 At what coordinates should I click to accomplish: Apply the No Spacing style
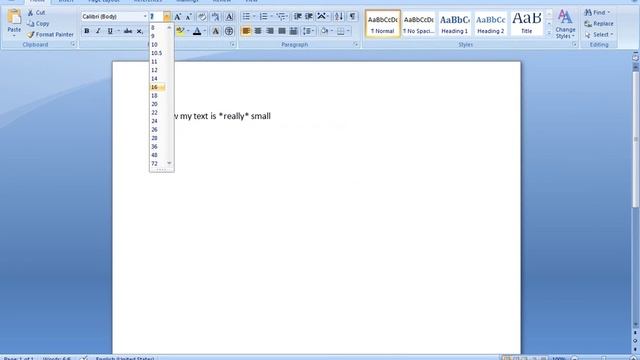pos(418,24)
